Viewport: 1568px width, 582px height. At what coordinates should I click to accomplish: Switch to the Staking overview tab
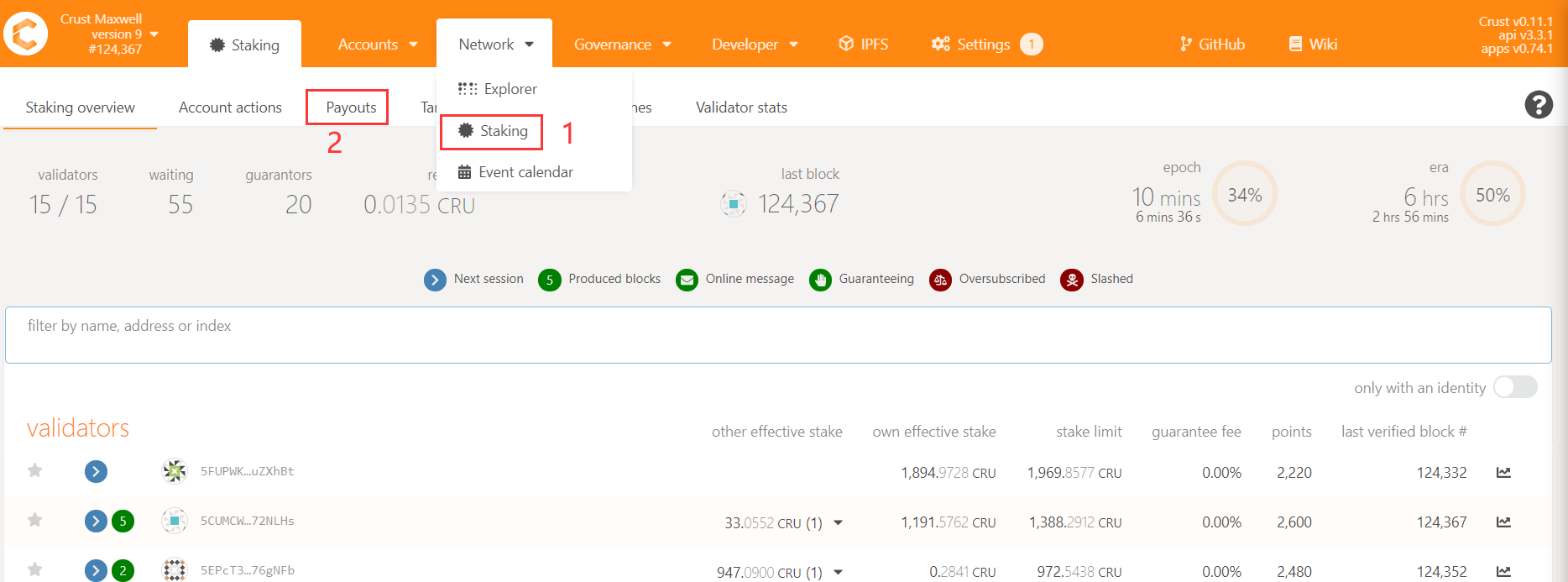[x=80, y=107]
